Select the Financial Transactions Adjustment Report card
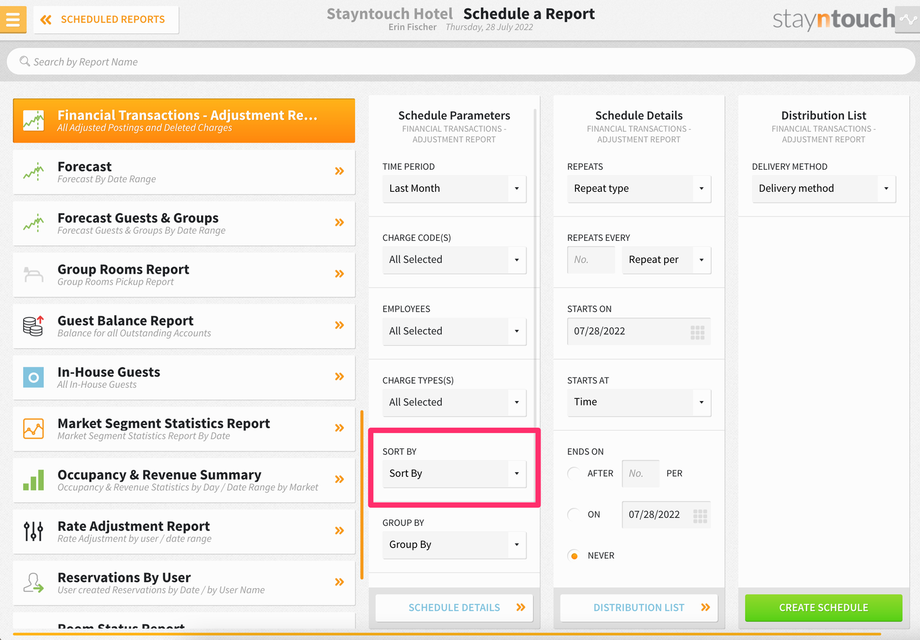920x640 pixels. pos(184,120)
